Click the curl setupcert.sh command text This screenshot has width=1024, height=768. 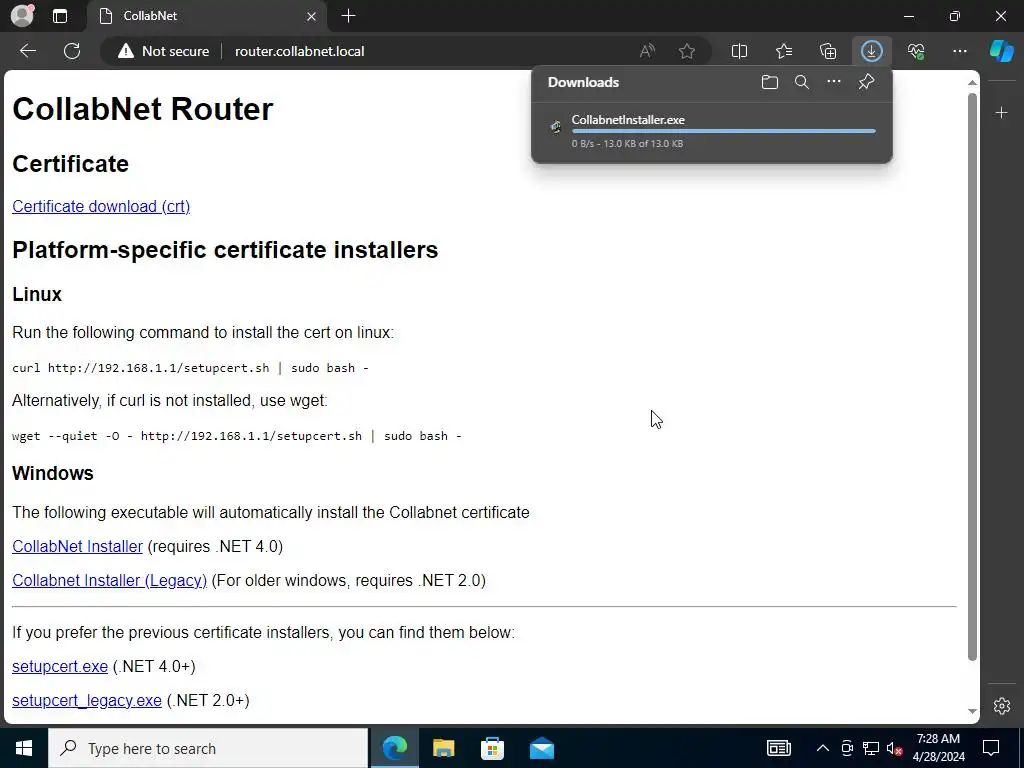[191, 368]
